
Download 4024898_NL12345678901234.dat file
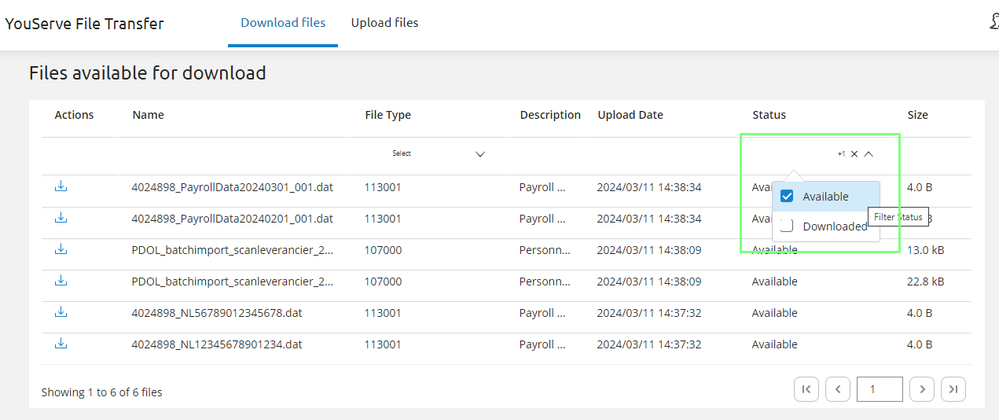coord(61,344)
